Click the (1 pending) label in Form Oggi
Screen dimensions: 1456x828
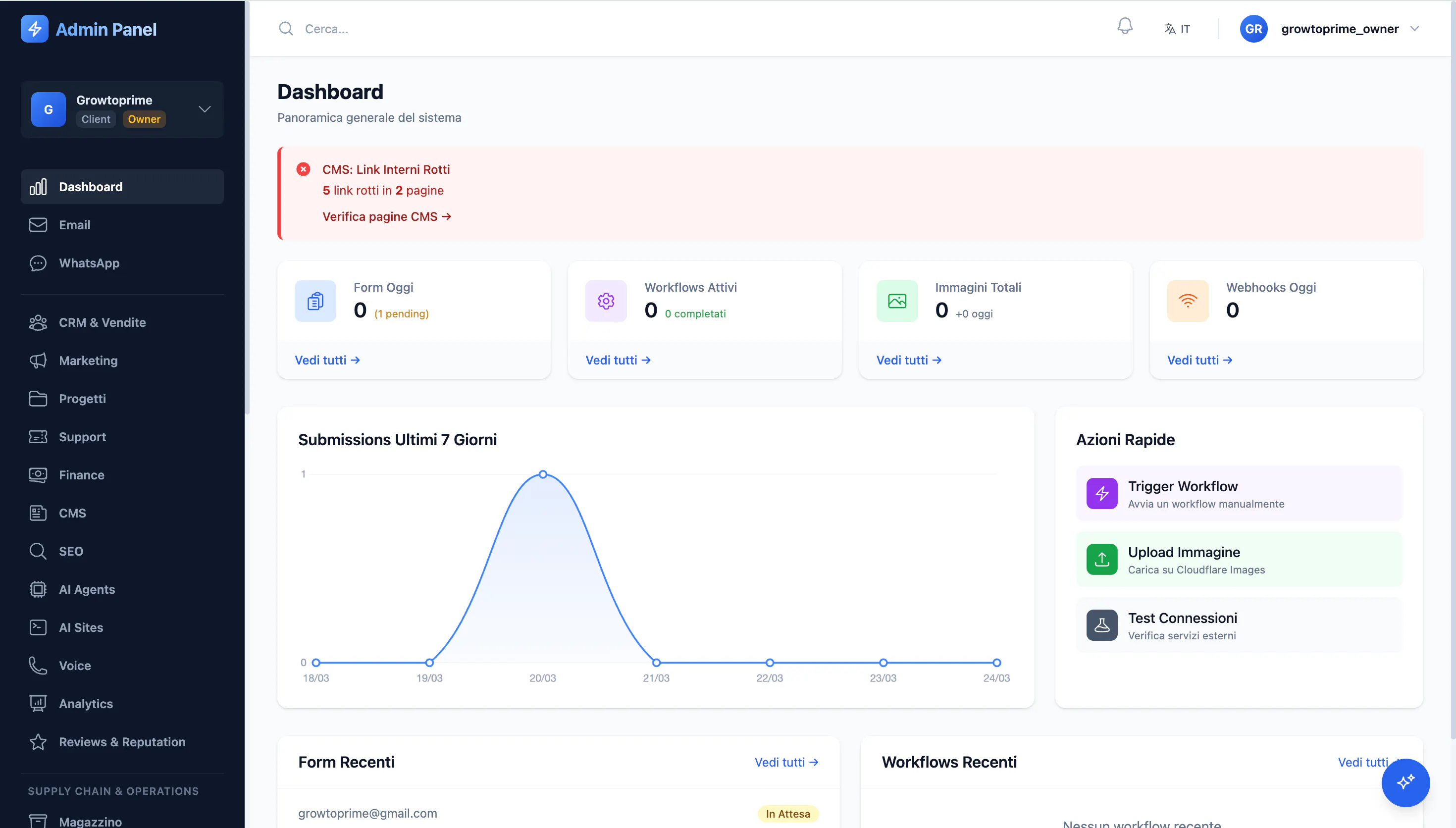coord(401,314)
